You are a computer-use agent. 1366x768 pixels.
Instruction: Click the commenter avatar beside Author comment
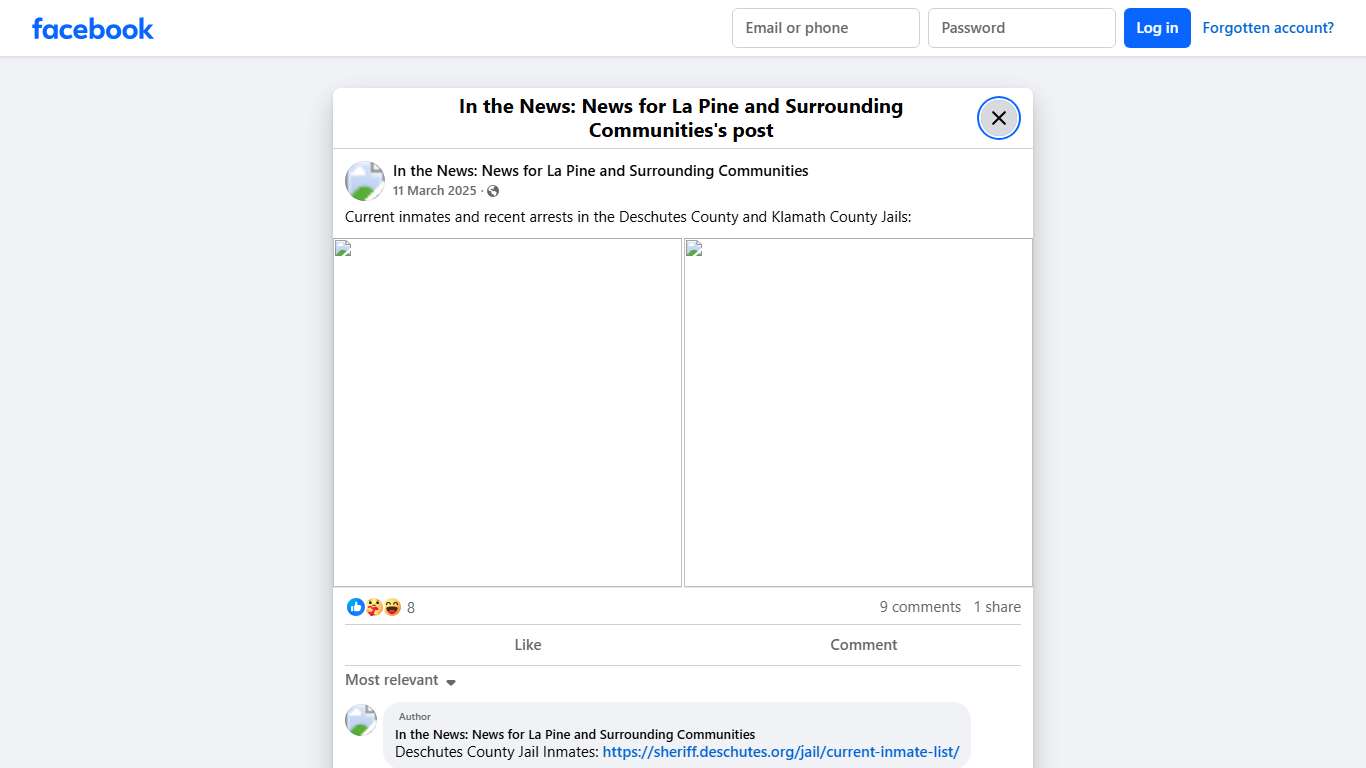[361, 720]
